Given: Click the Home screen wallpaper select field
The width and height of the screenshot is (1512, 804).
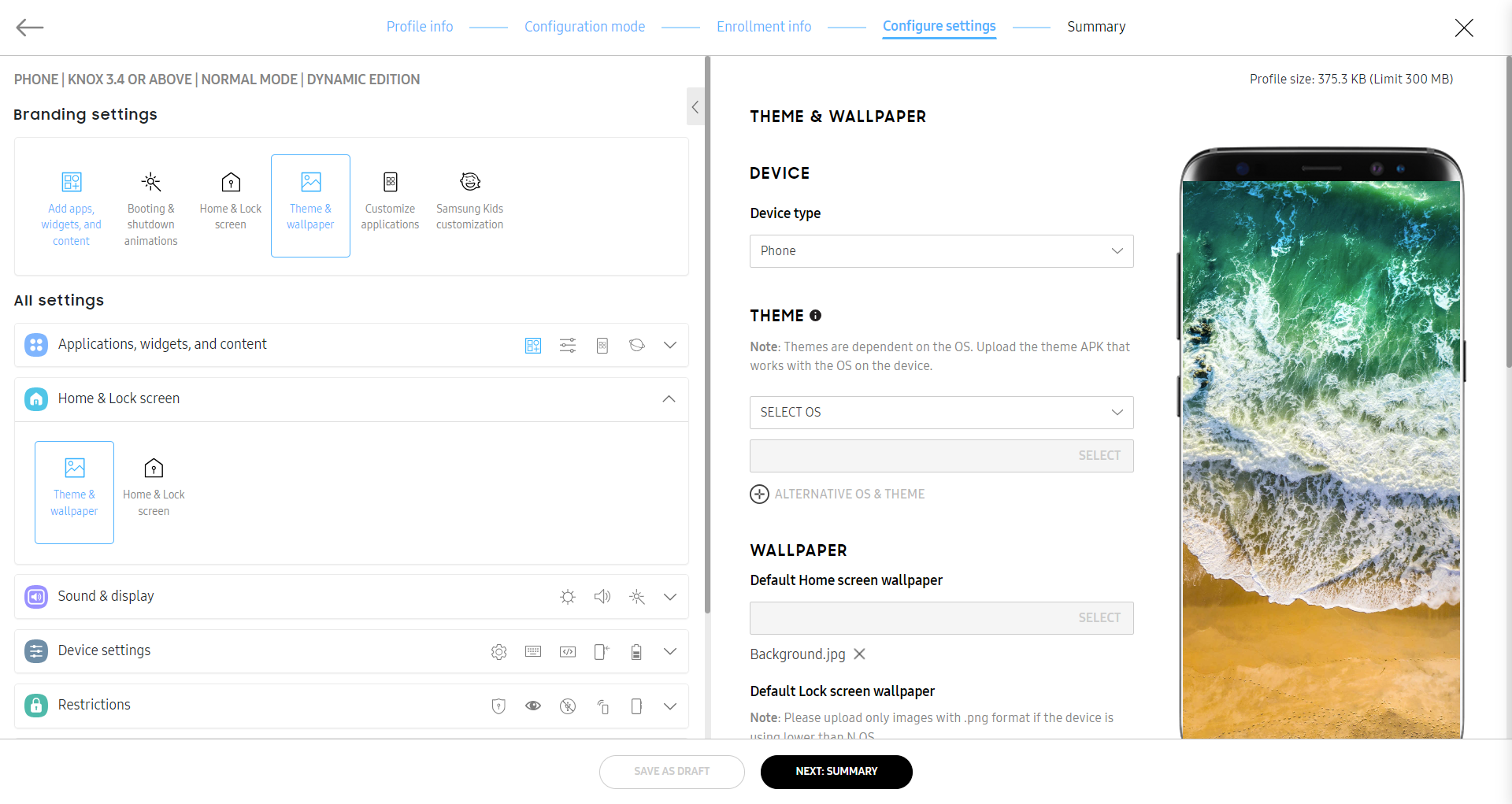Looking at the screenshot, I should pyautogui.click(x=941, y=618).
